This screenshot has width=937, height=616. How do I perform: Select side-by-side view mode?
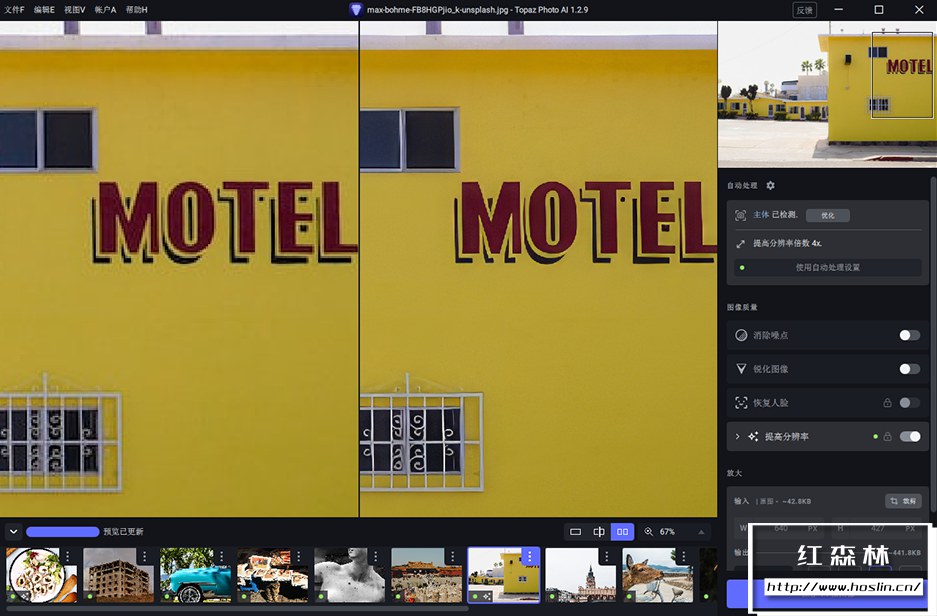(622, 531)
